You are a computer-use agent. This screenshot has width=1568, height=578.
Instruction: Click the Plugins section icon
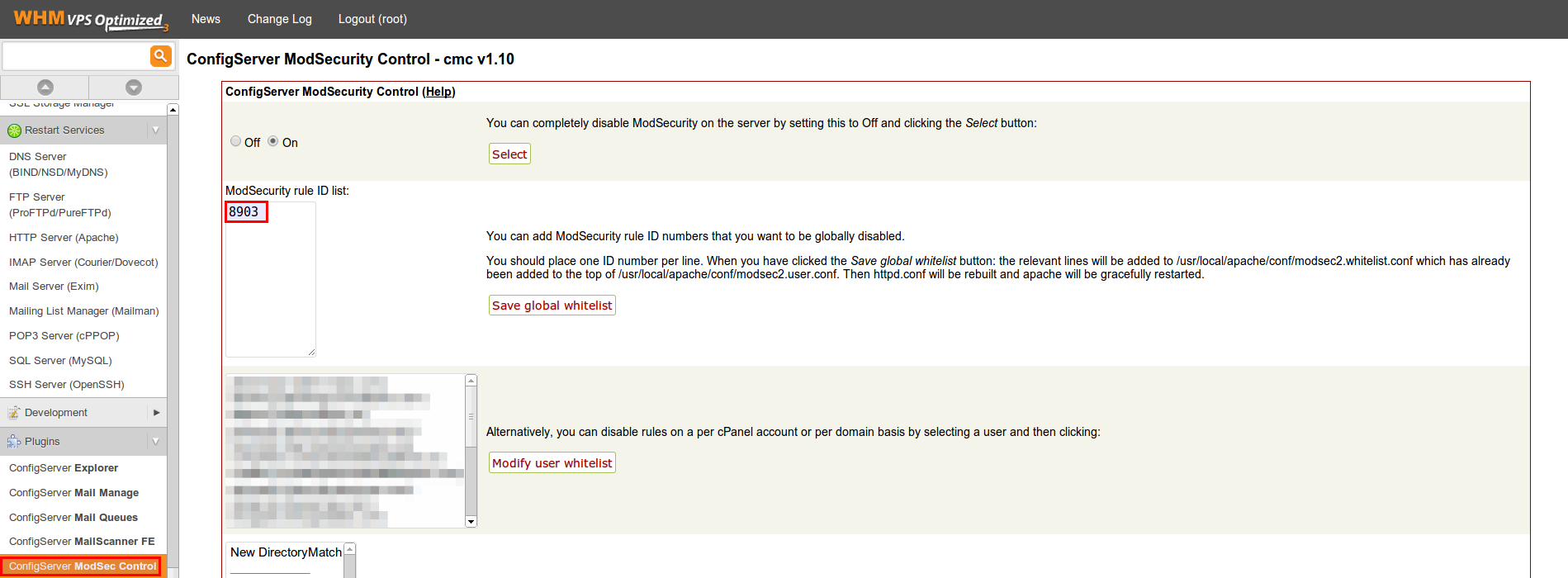pos(14,442)
